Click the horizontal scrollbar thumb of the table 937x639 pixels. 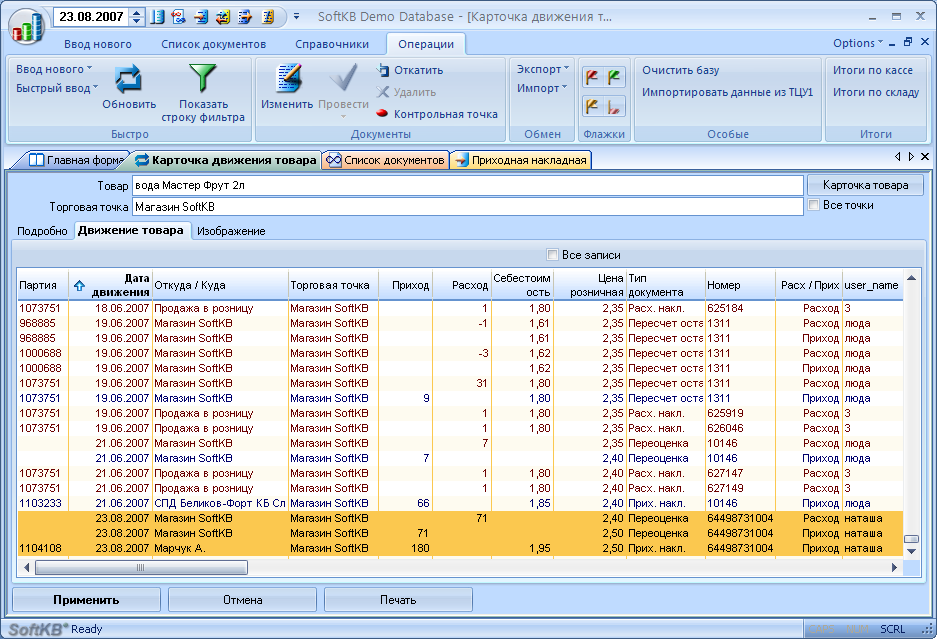coord(141,567)
